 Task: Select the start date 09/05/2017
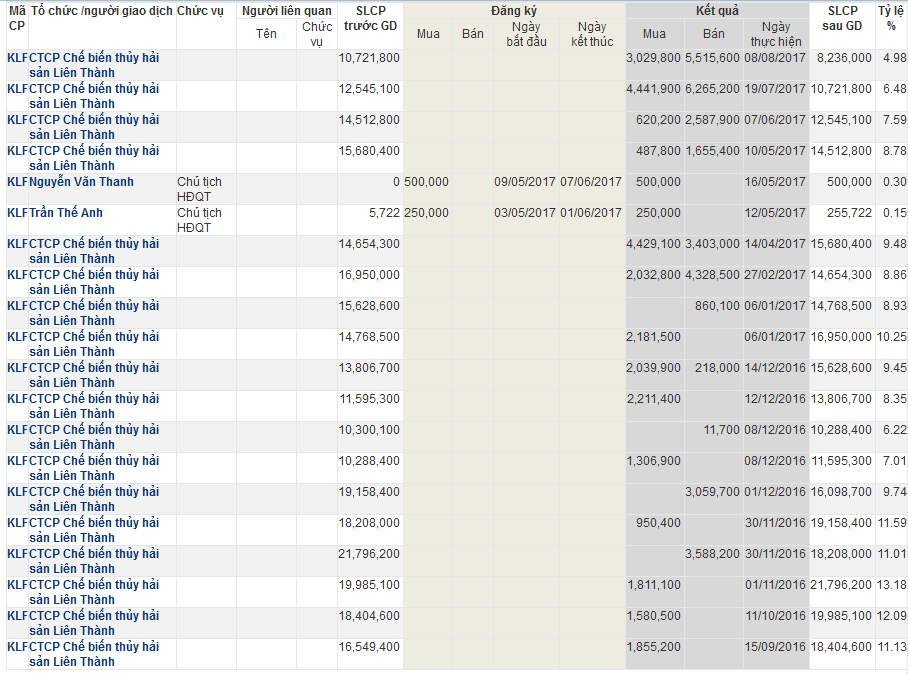(x=525, y=182)
